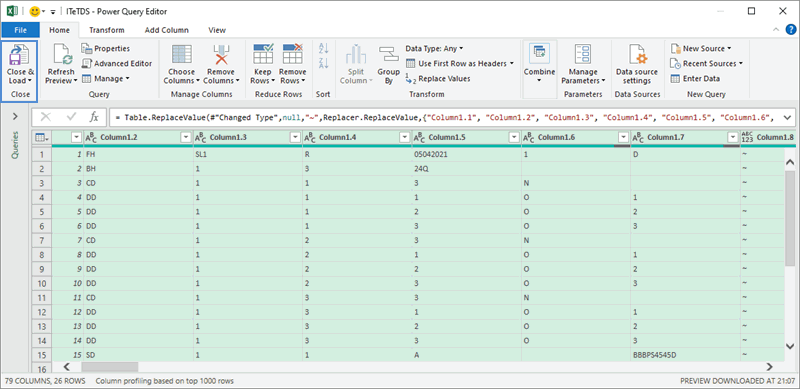The height and width of the screenshot is (389, 800).
Task: Open the File tab
Action: (x=20, y=30)
